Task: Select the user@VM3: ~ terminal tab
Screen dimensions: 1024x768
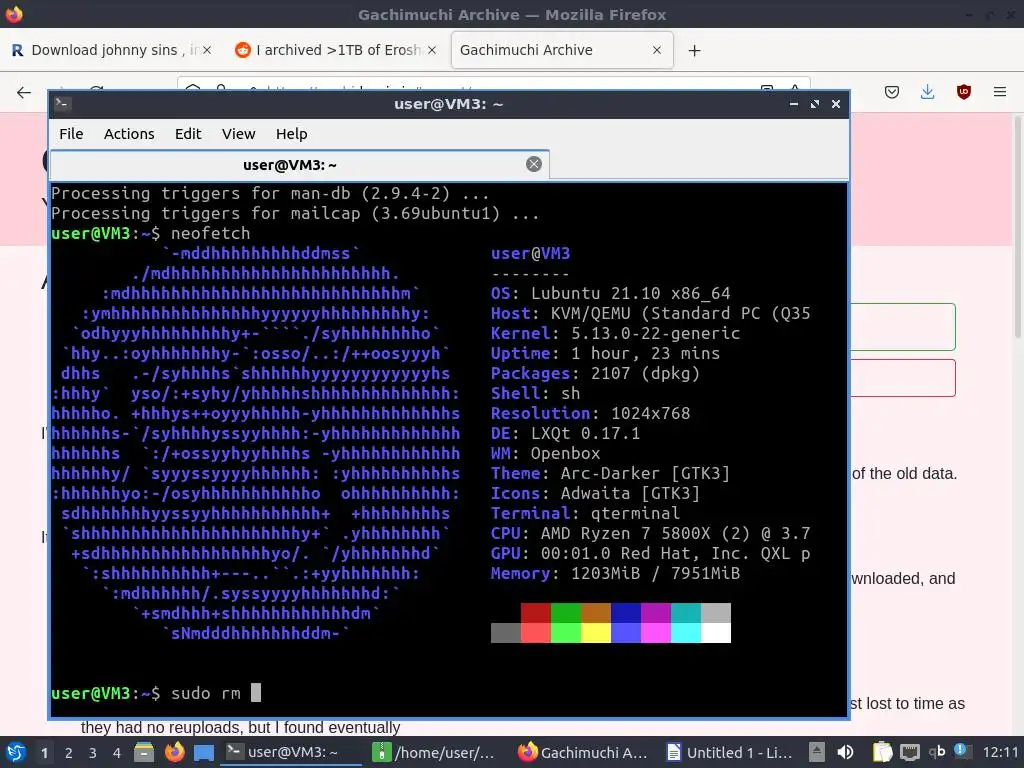Action: pos(300,165)
